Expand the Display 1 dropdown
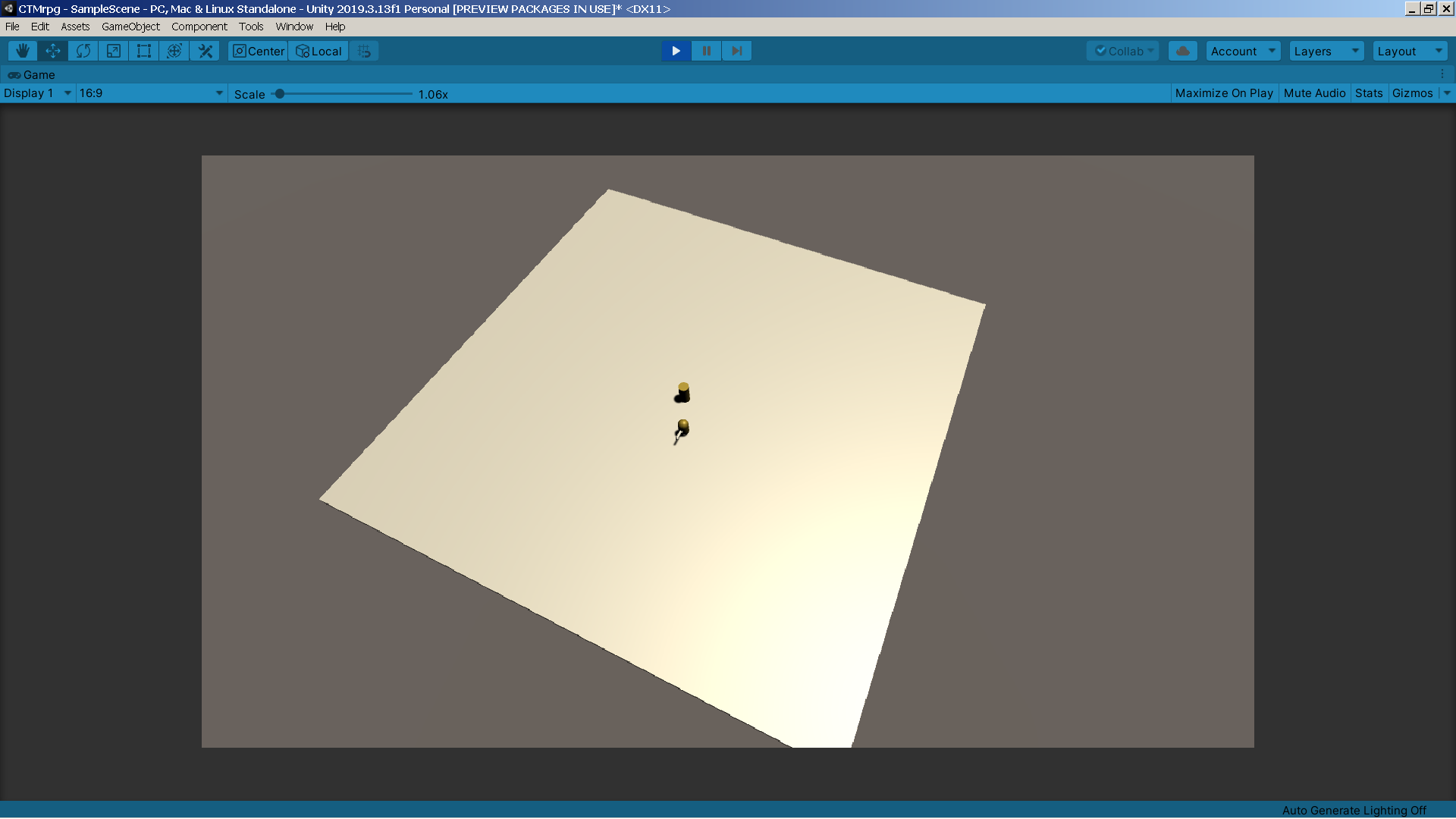This screenshot has width=1456, height=819. [x=37, y=93]
